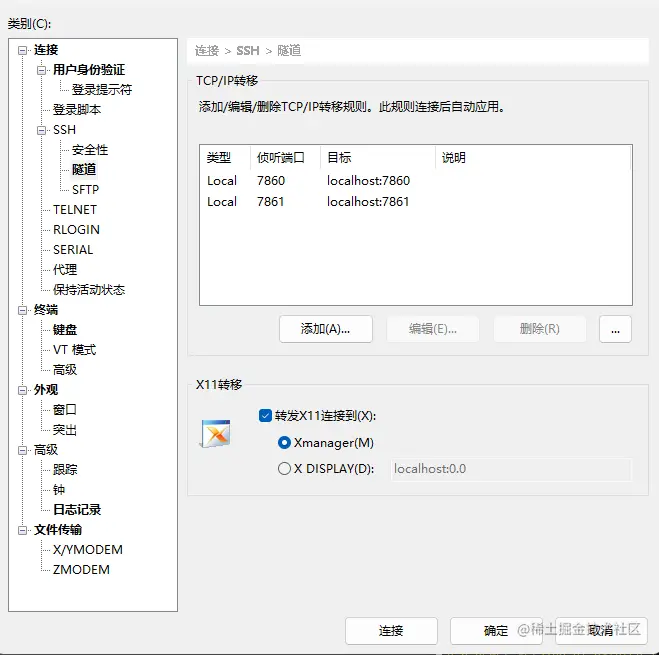Collapse the SSH tree node
This screenshot has height=655, width=659.
41,130
